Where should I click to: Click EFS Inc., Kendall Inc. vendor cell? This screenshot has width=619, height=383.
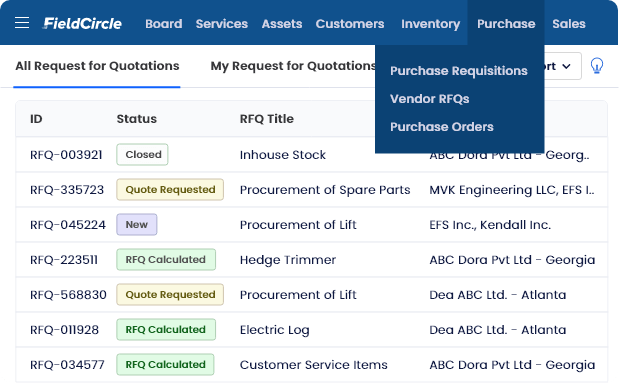click(x=490, y=225)
